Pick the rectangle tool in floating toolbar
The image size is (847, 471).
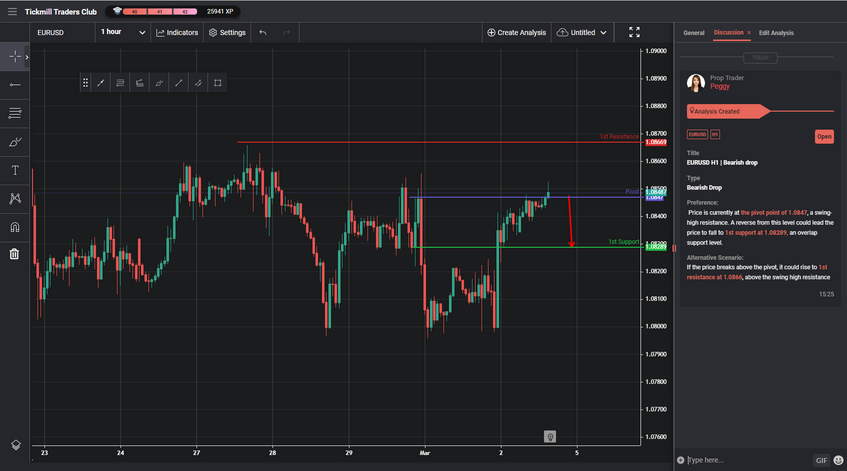(218, 83)
